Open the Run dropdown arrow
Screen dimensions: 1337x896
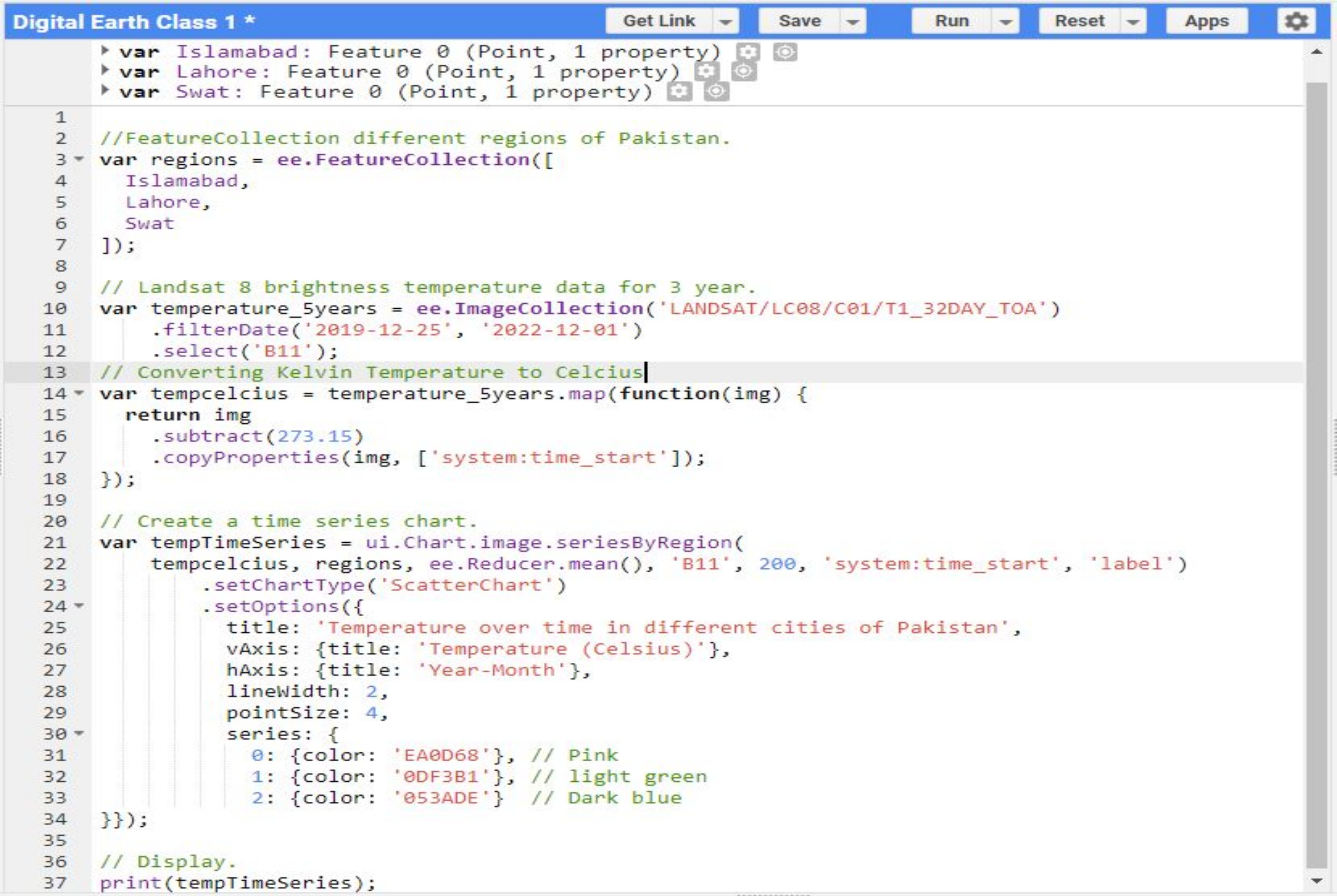(1006, 21)
